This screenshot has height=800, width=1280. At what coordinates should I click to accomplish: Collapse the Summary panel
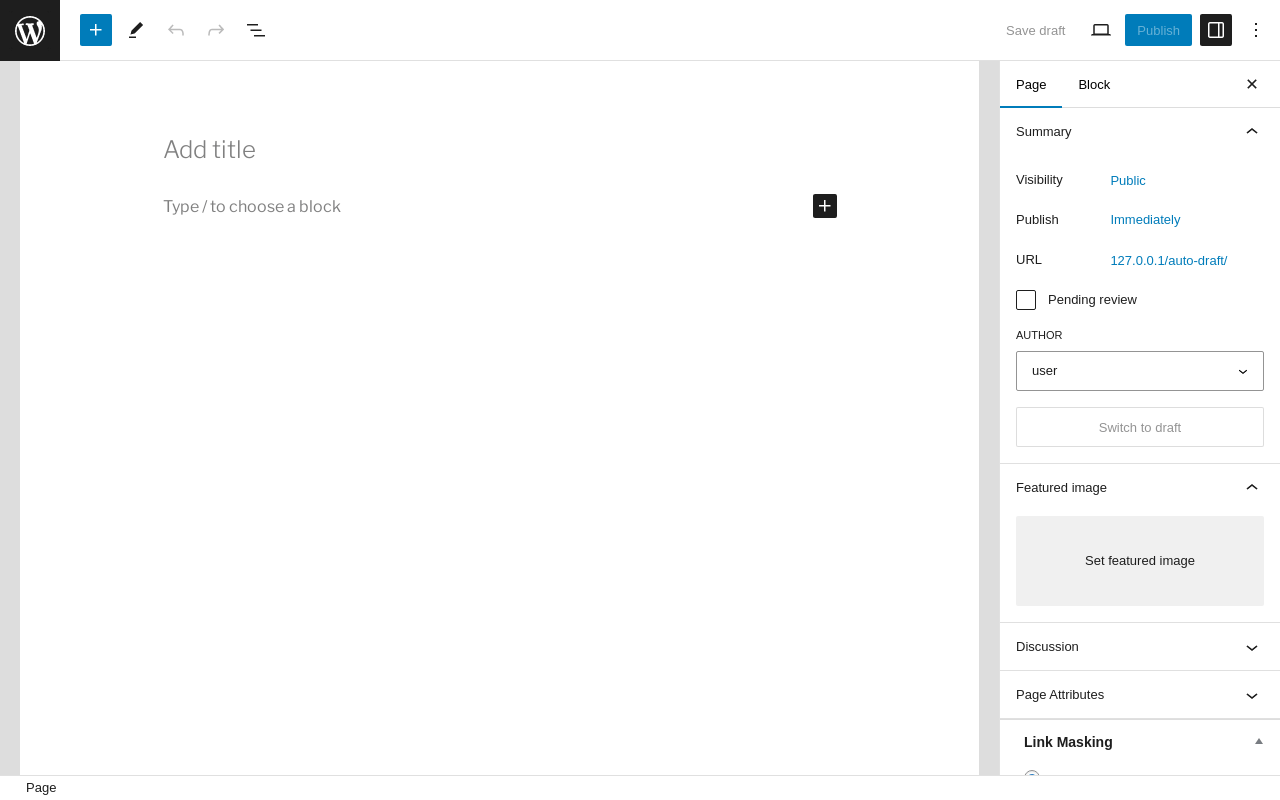1140,132
